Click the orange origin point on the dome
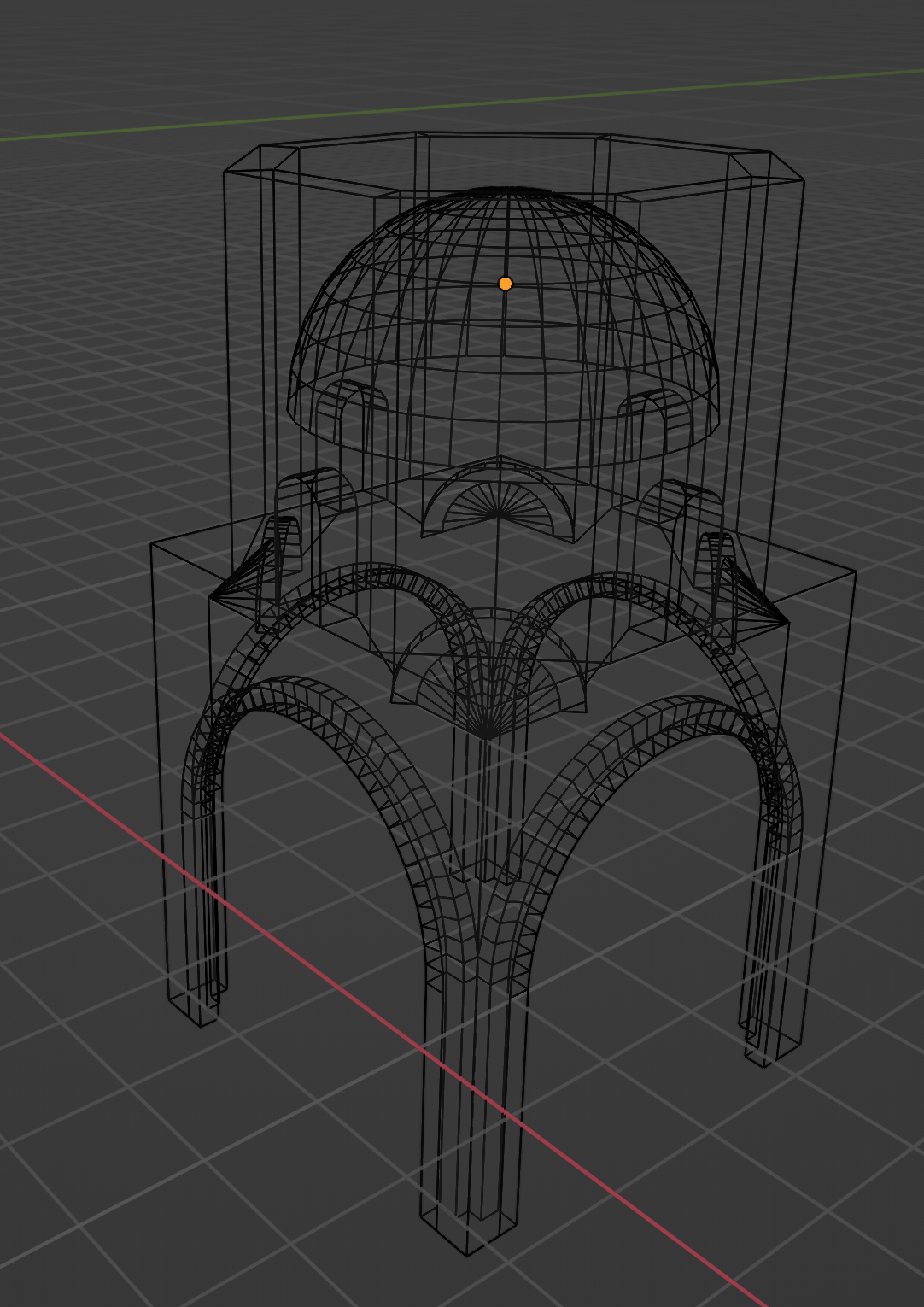Viewport: 924px width, 1307px height. click(505, 284)
